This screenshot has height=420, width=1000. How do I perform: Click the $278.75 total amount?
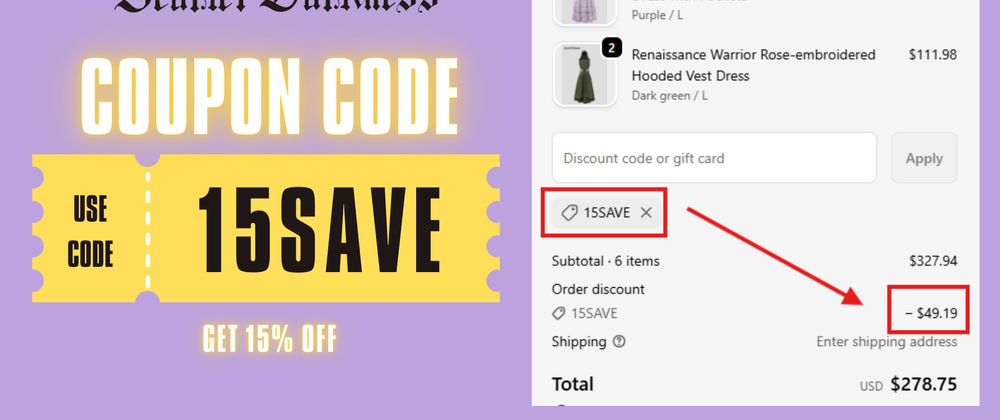[x=923, y=384]
